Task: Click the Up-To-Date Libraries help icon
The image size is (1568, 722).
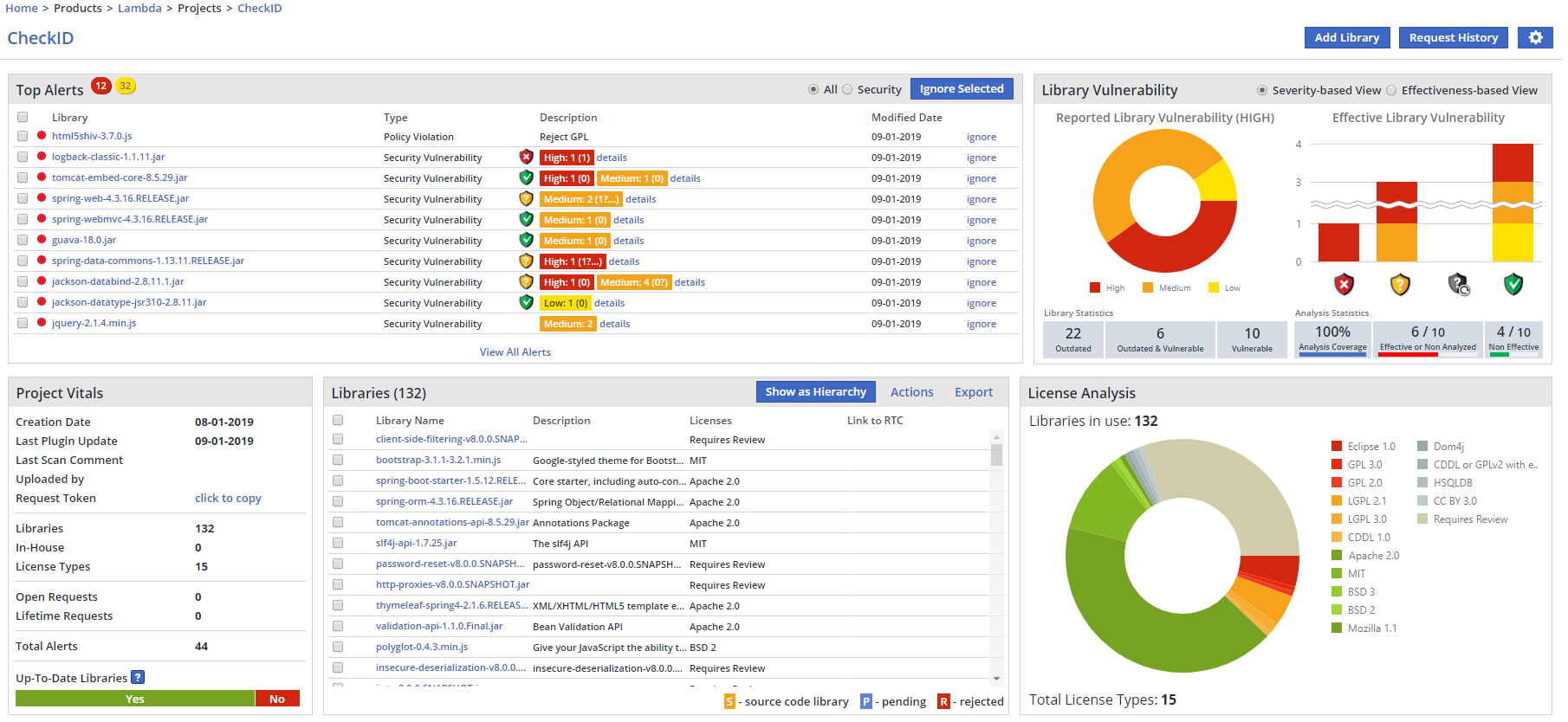Action: (x=138, y=678)
